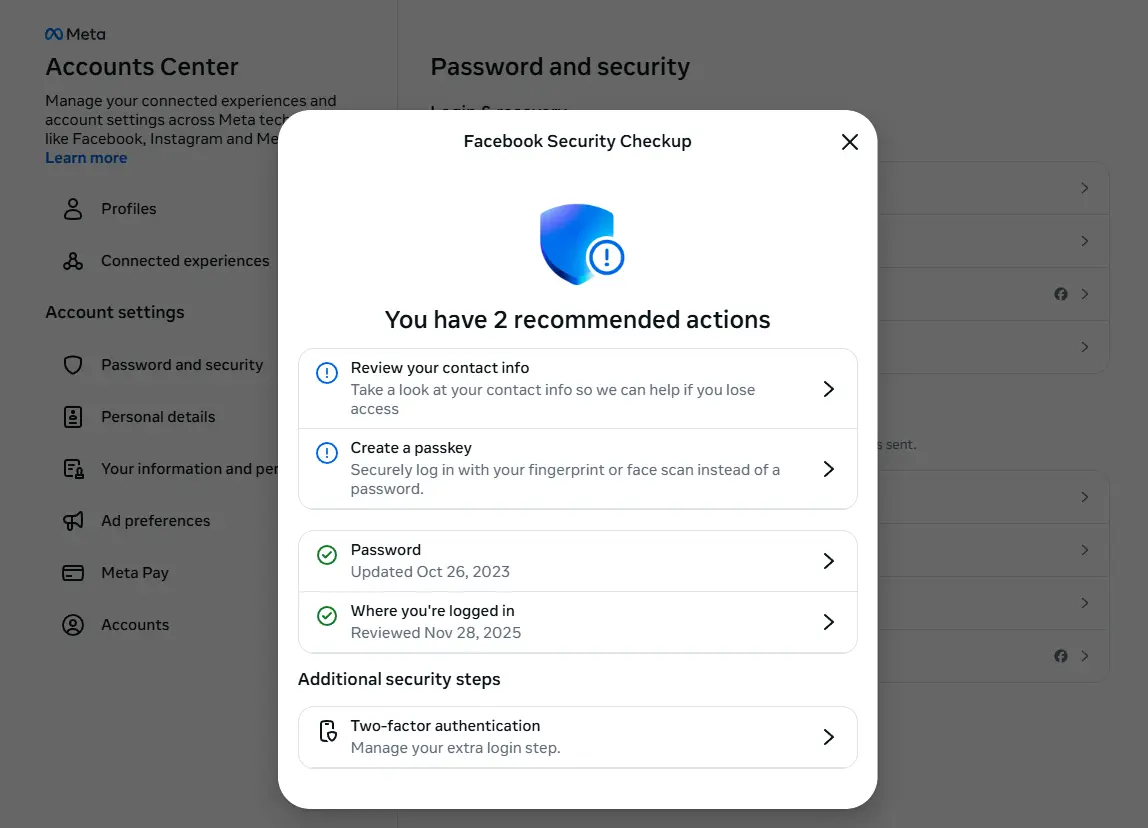Click the Two-factor authentication phone icon
Viewport: 1148px width, 828px height.
tap(326, 733)
